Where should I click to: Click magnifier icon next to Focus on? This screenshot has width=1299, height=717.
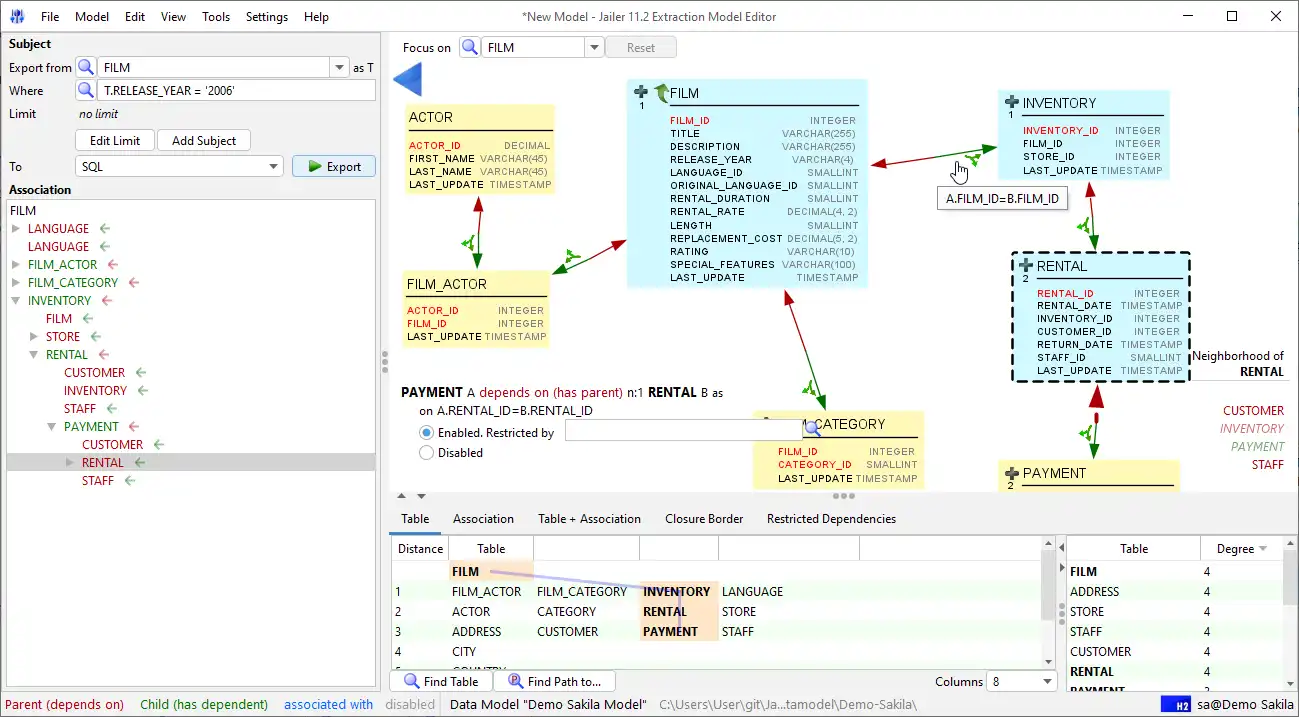469,47
